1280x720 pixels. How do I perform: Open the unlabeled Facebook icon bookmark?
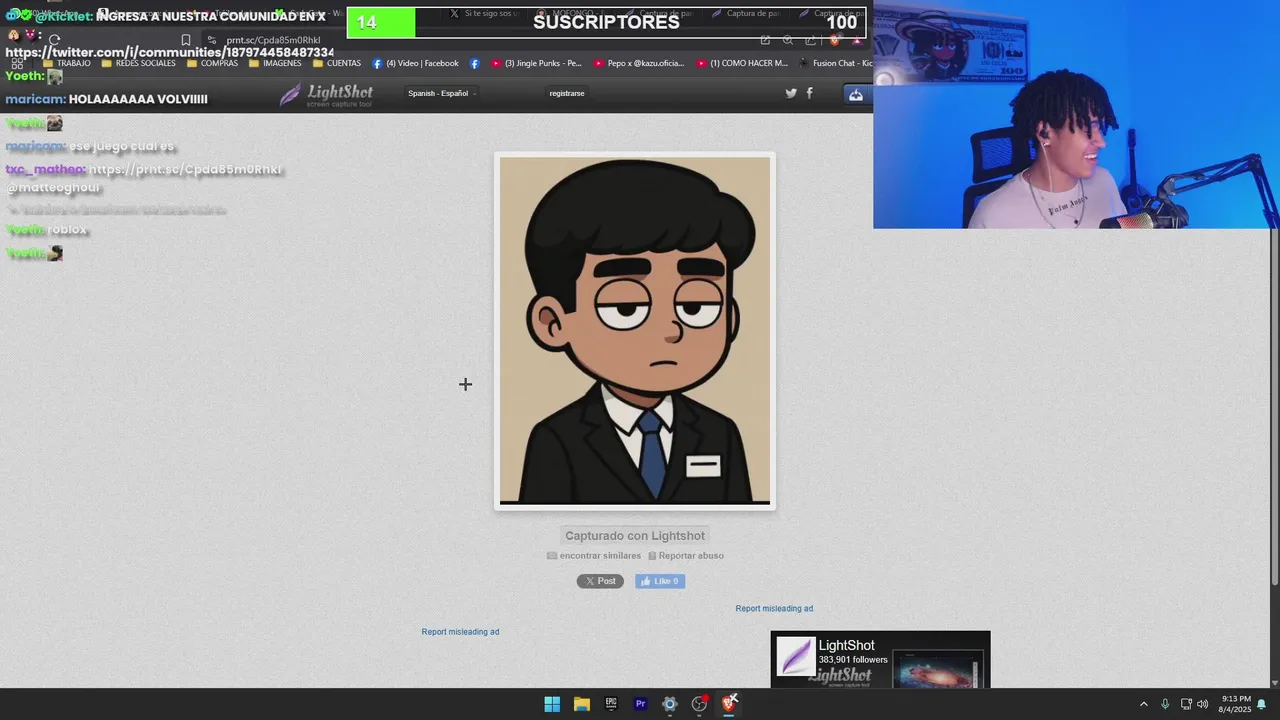pos(474,63)
